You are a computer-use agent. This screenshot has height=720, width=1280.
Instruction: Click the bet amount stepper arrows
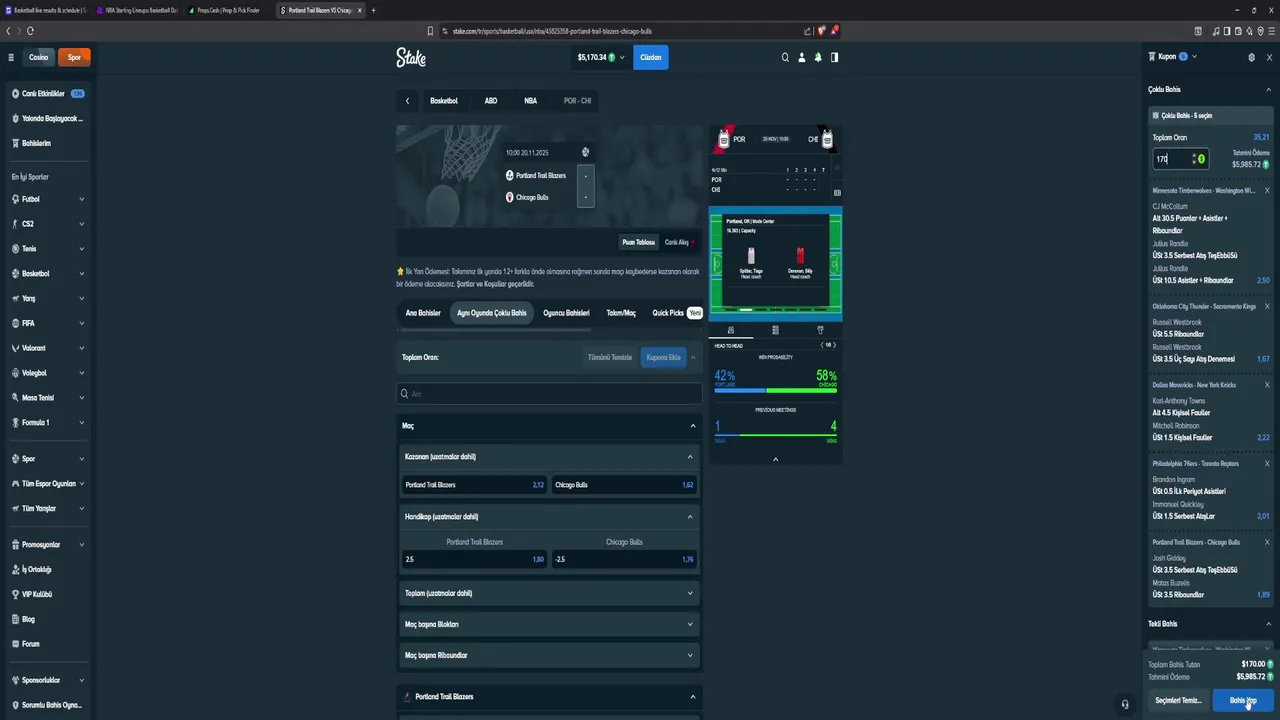pyautogui.click(x=1192, y=159)
